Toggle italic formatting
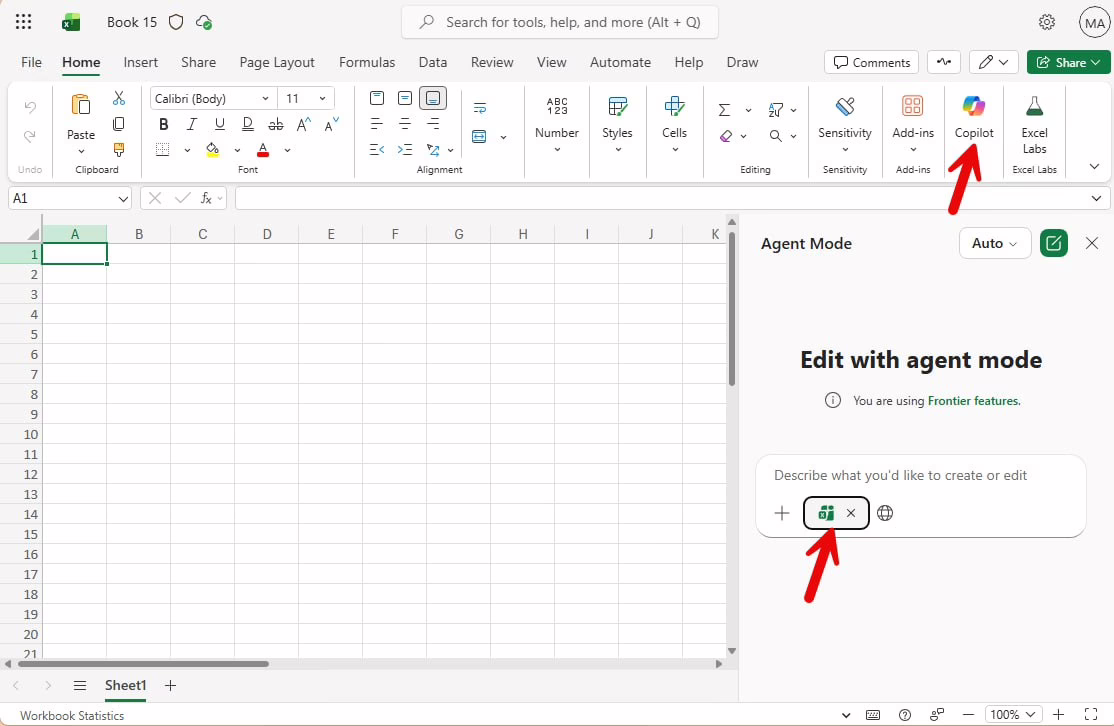Image resolution: width=1114 pixels, height=726 pixels. [x=191, y=124]
